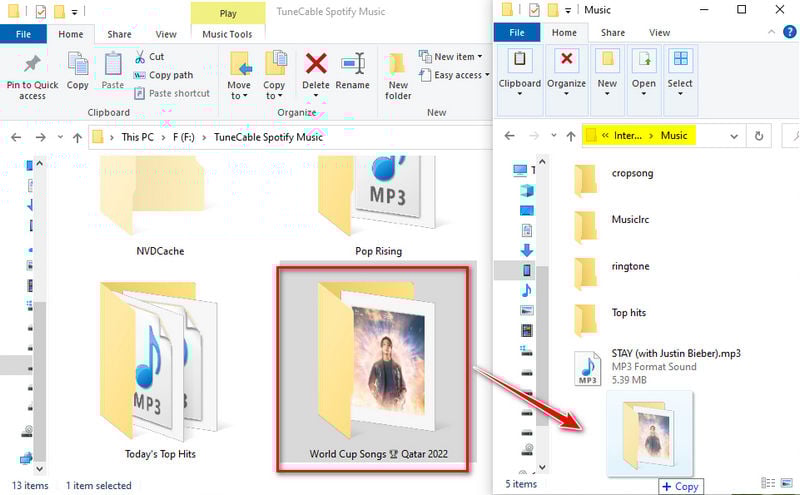
Task: Click the Music breadcrumb in address bar
Action: 674,136
